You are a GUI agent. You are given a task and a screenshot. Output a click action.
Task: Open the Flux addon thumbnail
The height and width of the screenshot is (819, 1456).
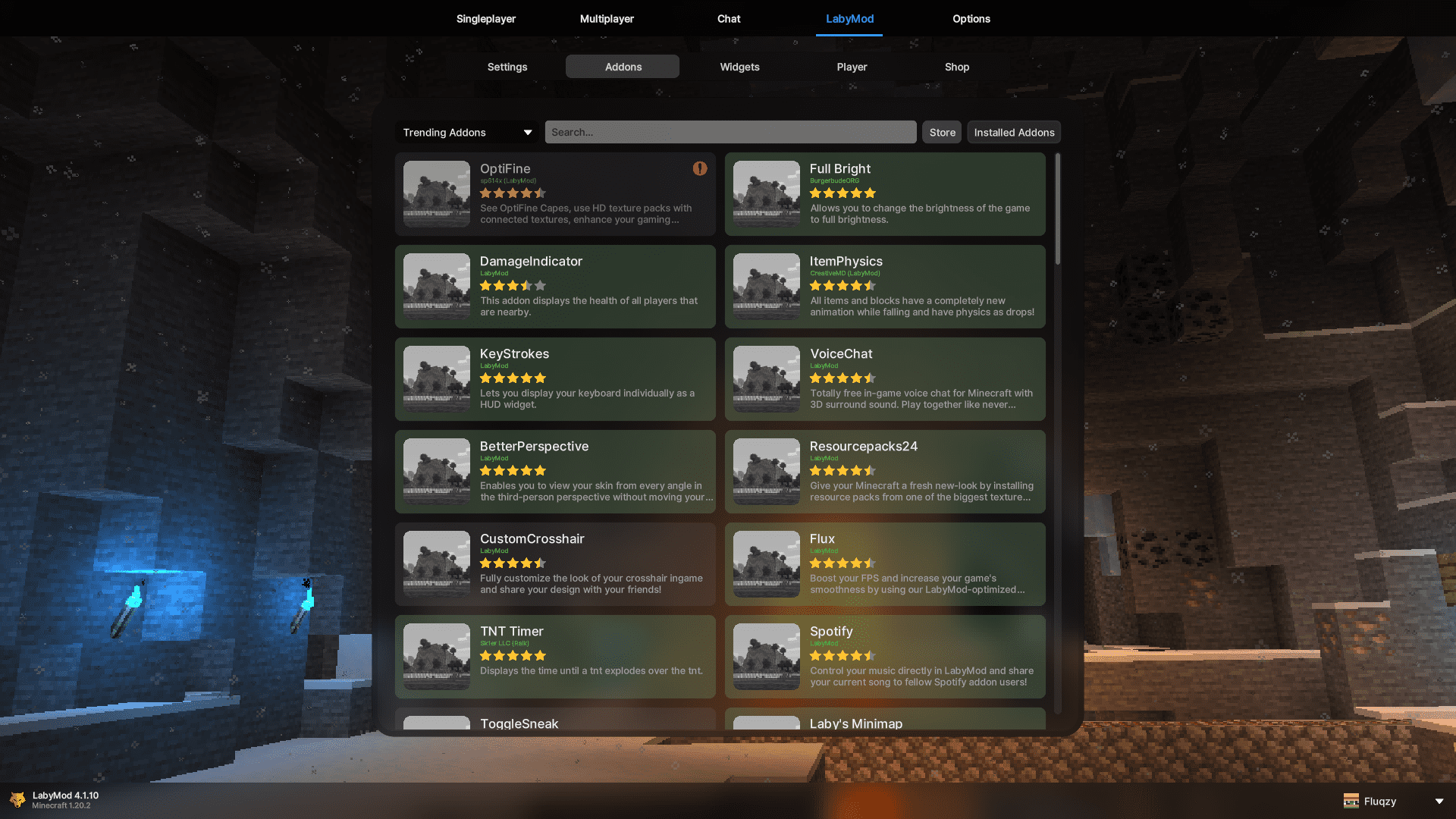(x=767, y=564)
